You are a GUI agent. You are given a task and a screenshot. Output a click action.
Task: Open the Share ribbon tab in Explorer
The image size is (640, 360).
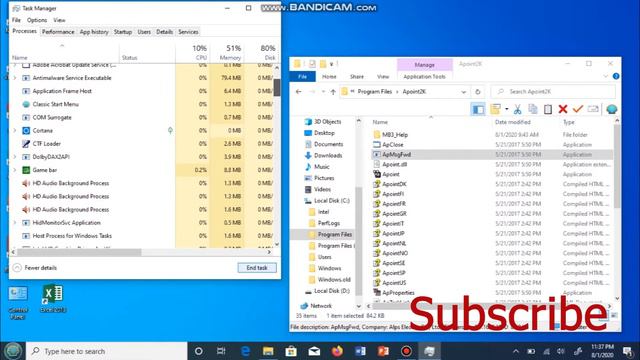tap(356, 77)
